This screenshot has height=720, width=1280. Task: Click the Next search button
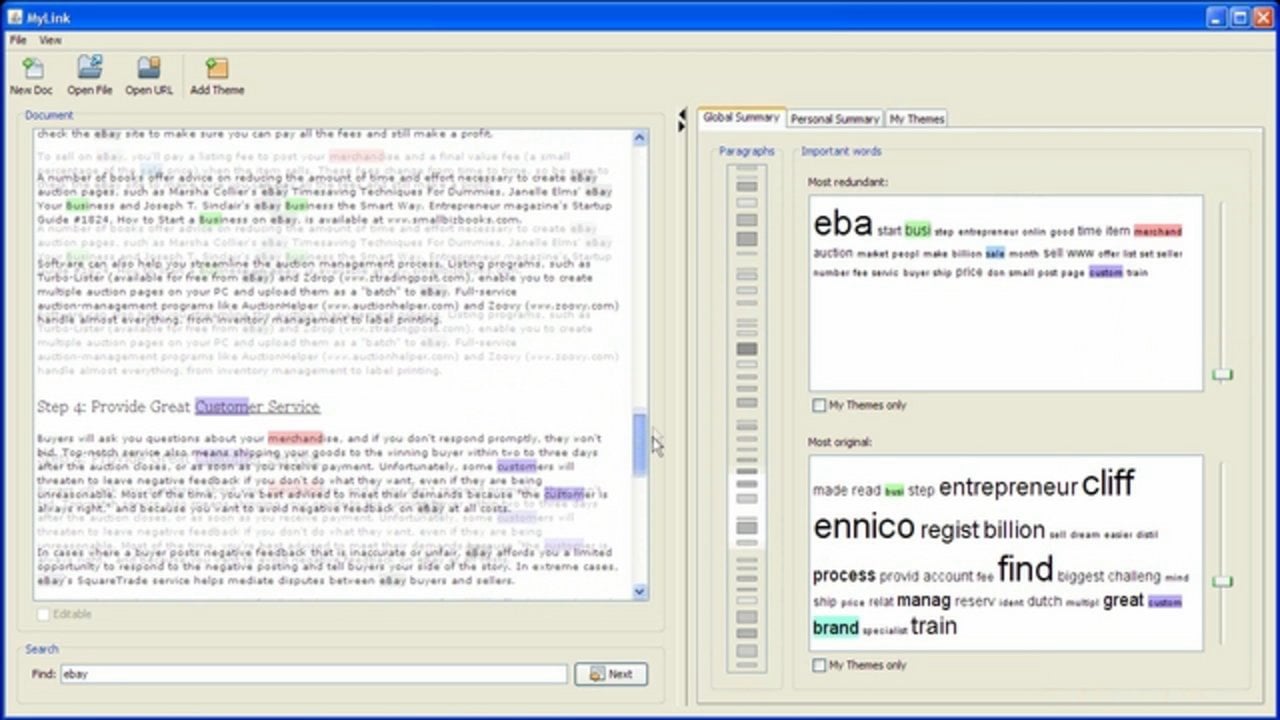coord(611,674)
